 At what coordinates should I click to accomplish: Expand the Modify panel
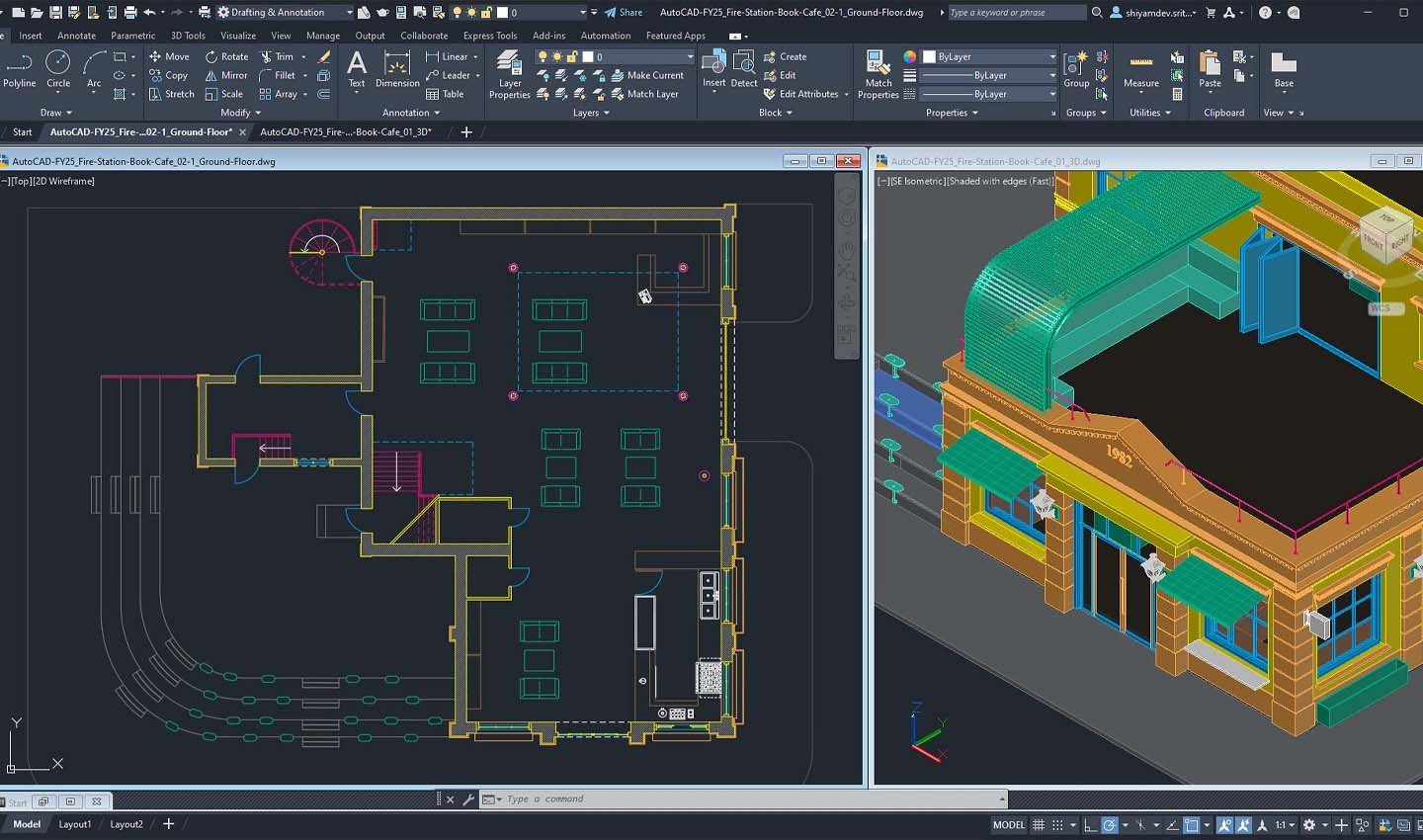click(240, 113)
